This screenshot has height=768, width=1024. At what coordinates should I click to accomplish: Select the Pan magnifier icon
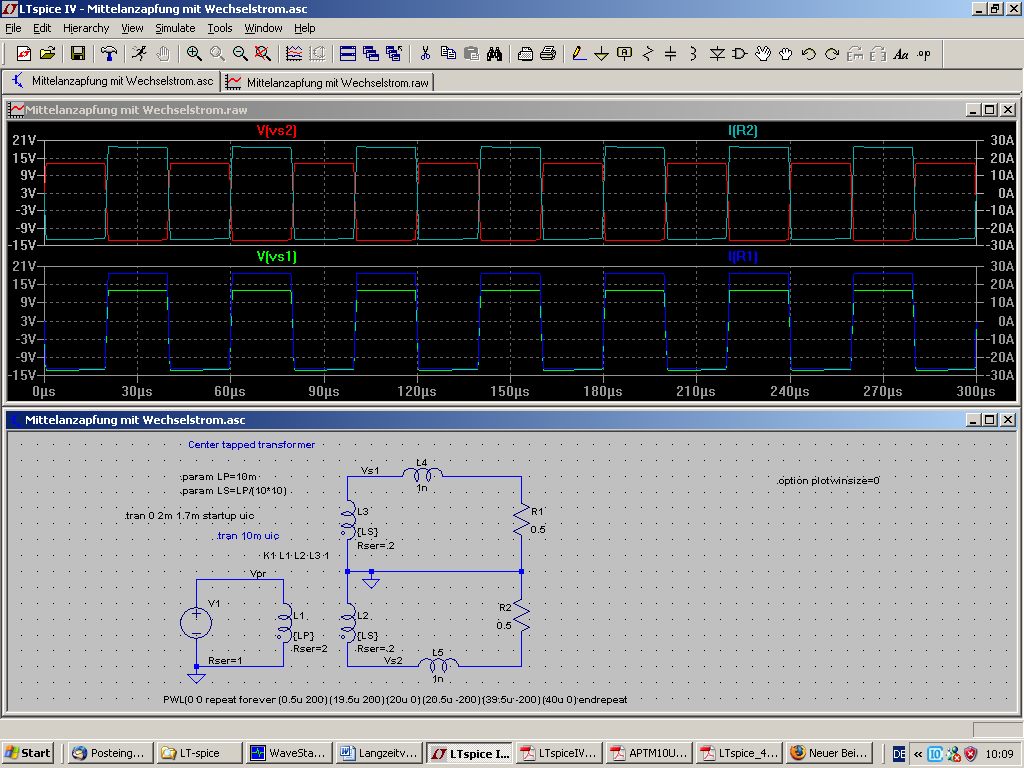tap(217, 54)
